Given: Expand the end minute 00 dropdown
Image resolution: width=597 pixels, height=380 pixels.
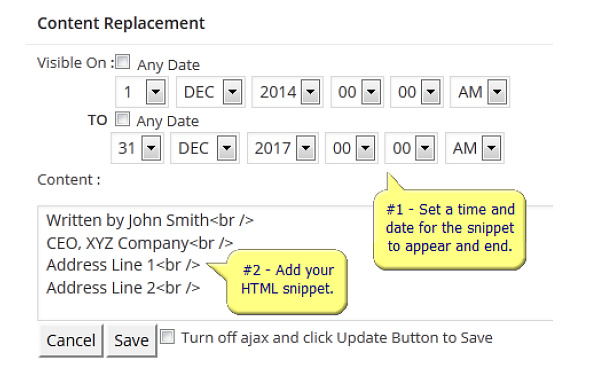Looking at the screenshot, I should [411, 148].
